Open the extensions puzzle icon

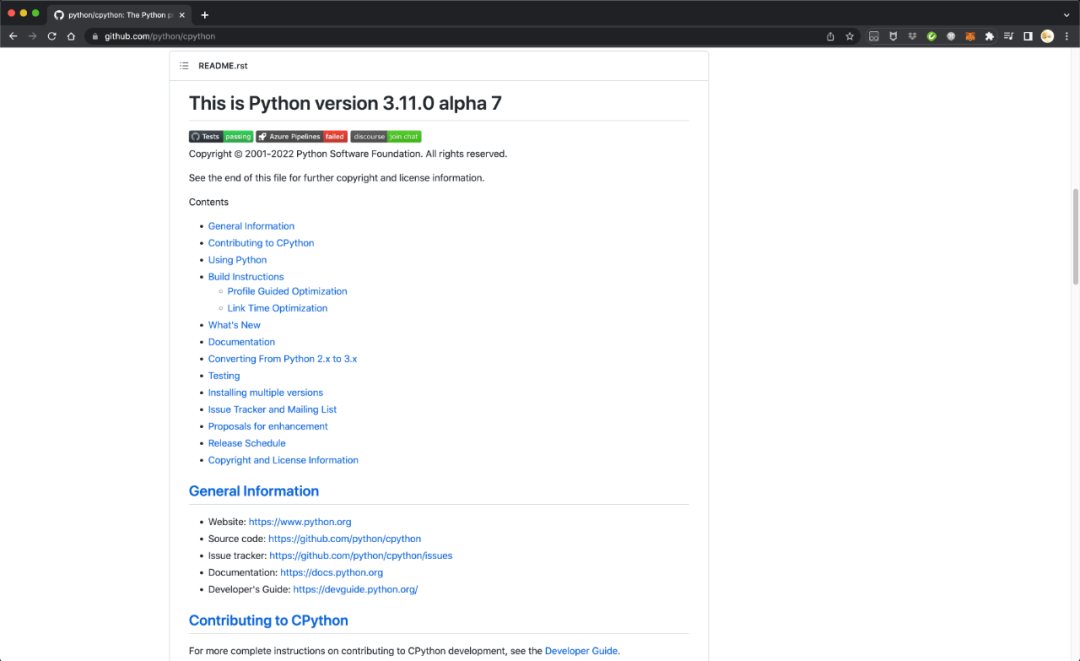(989, 36)
